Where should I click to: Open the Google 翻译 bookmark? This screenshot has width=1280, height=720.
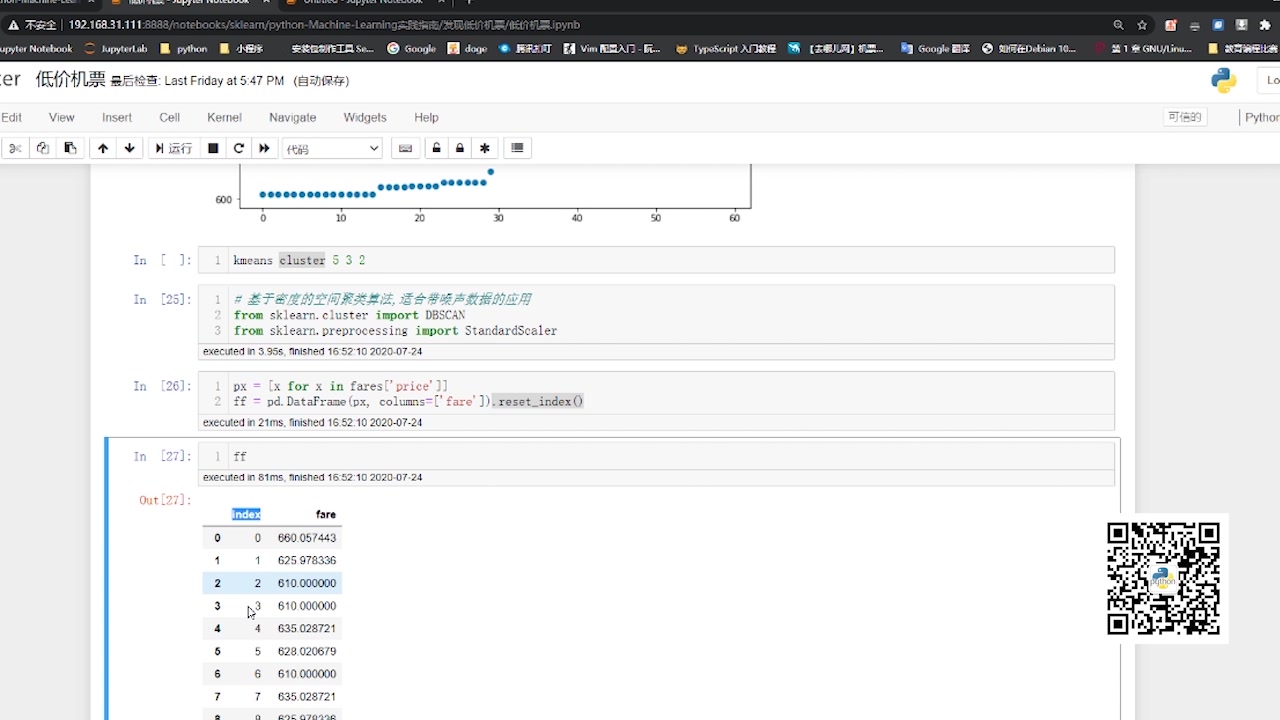(x=935, y=48)
